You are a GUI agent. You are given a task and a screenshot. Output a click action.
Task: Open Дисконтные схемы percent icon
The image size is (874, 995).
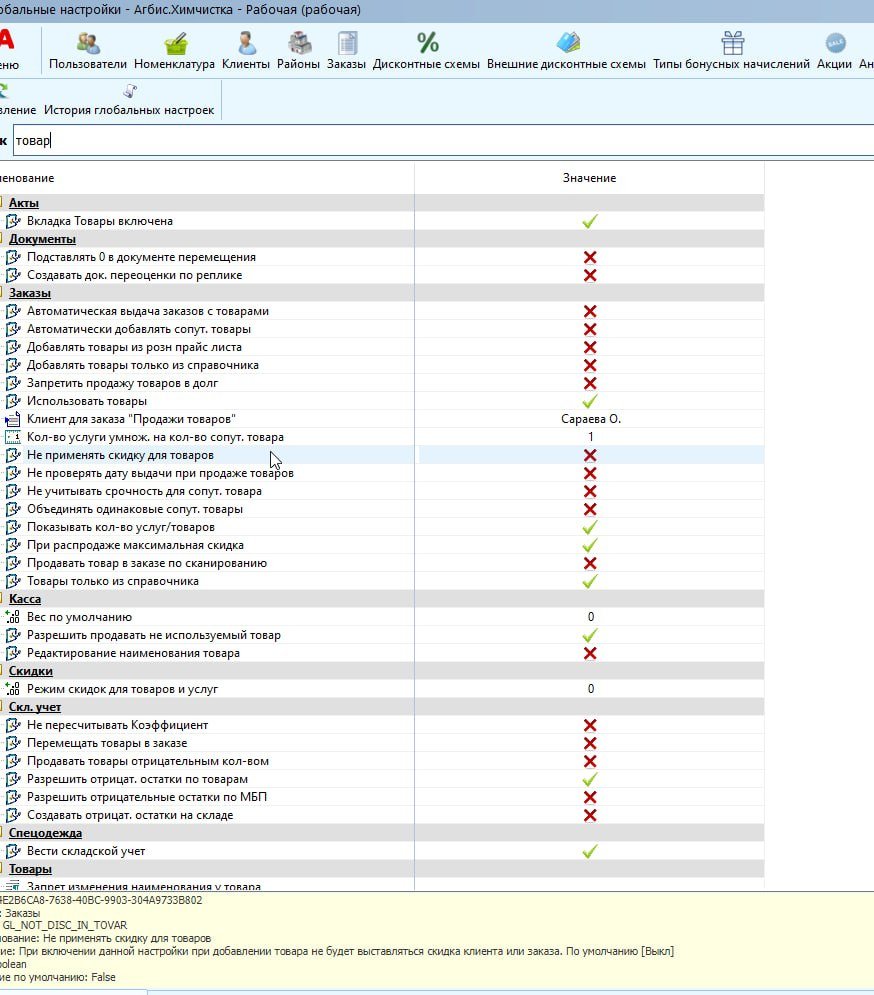[x=427, y=43]
